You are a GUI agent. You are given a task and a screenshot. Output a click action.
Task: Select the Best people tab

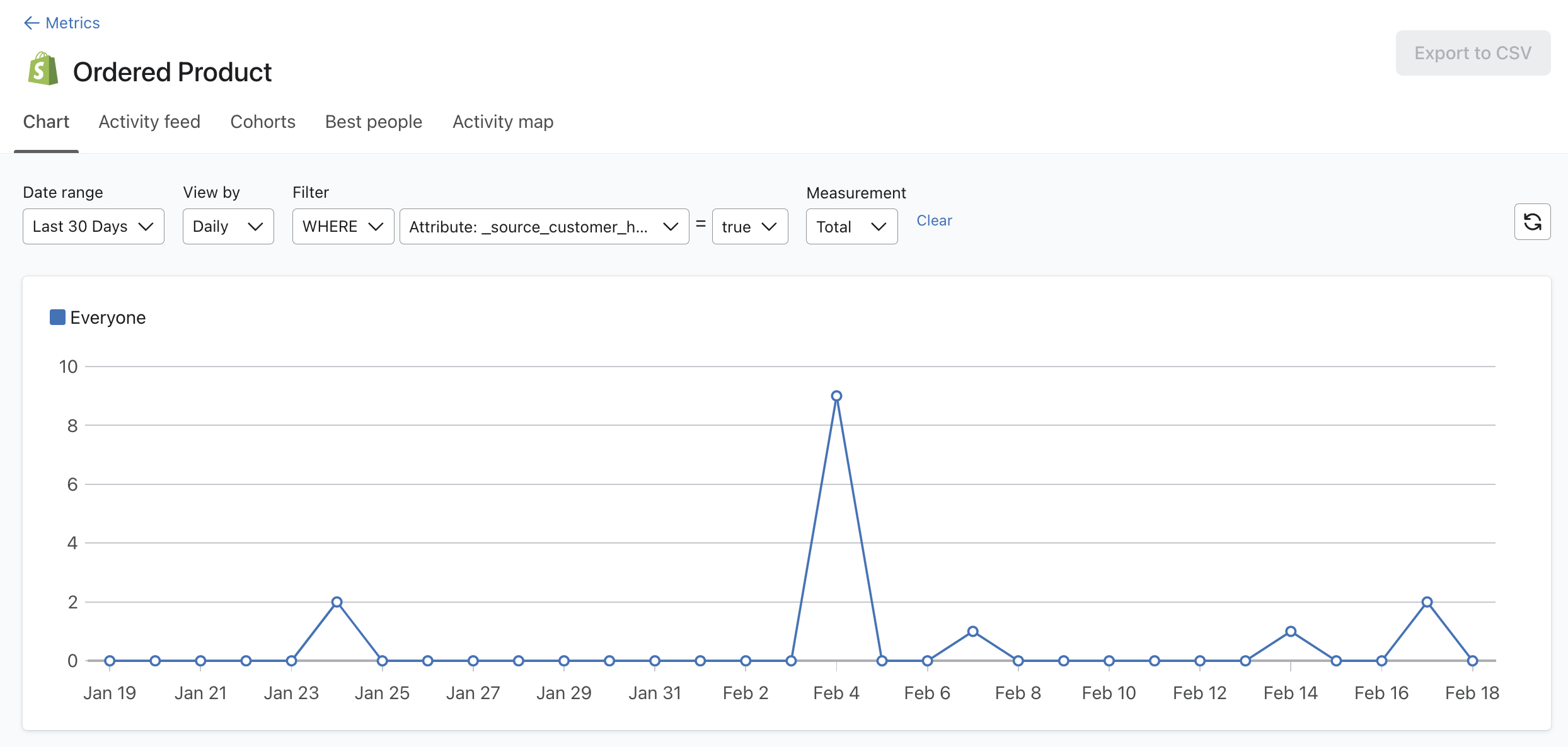374,122
